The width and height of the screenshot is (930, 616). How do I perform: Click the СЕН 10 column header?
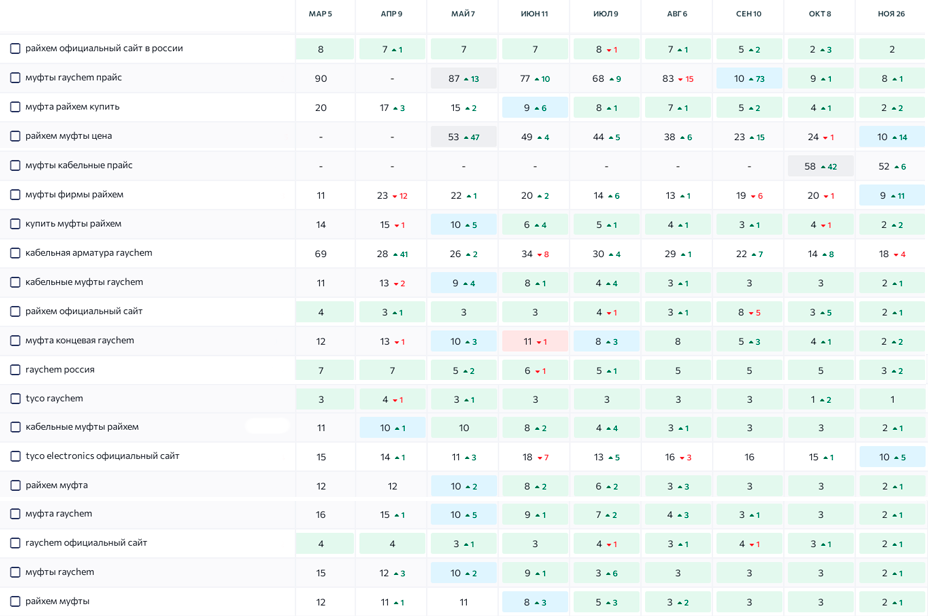[x=749, y=14]
